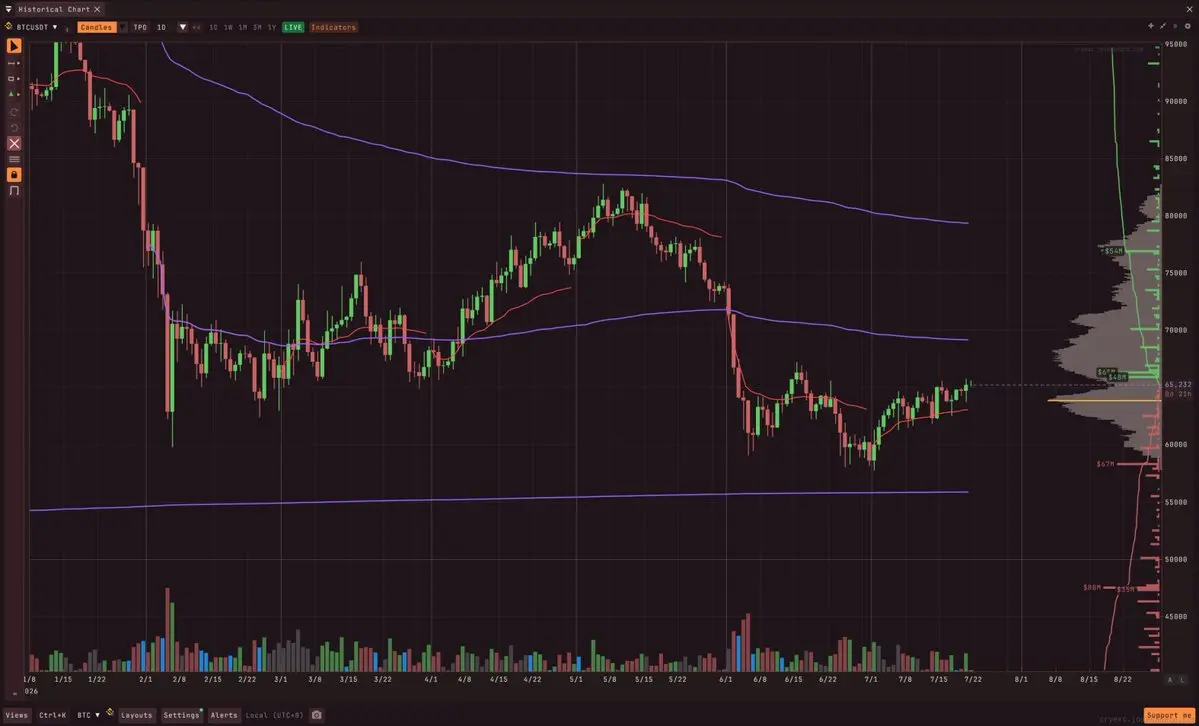Viewport: 1199px width, 726px height.
Task: Pick the rectangle shape drawing tool
Action: click(x=14, y=78)
